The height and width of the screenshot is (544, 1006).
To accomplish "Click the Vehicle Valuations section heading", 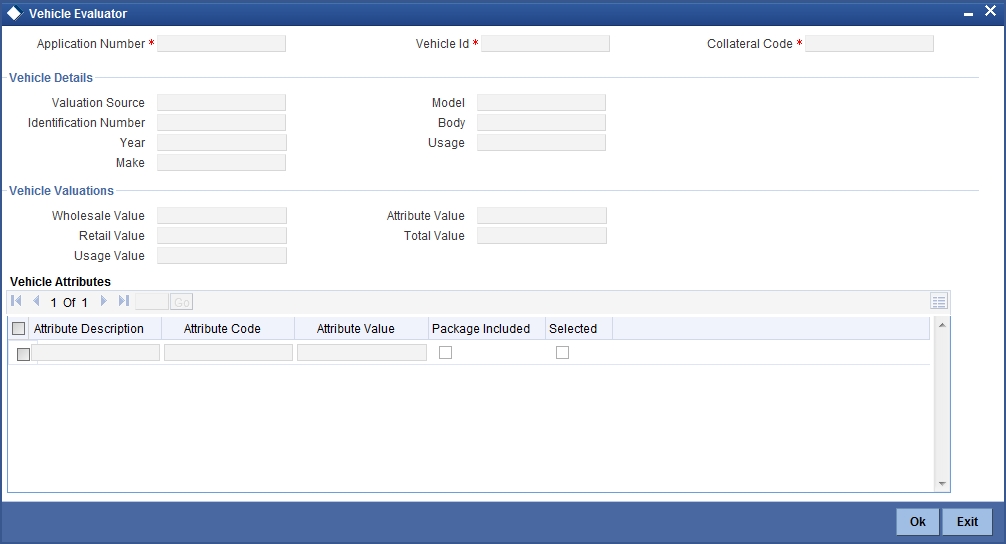I will [x=62, y=191].
